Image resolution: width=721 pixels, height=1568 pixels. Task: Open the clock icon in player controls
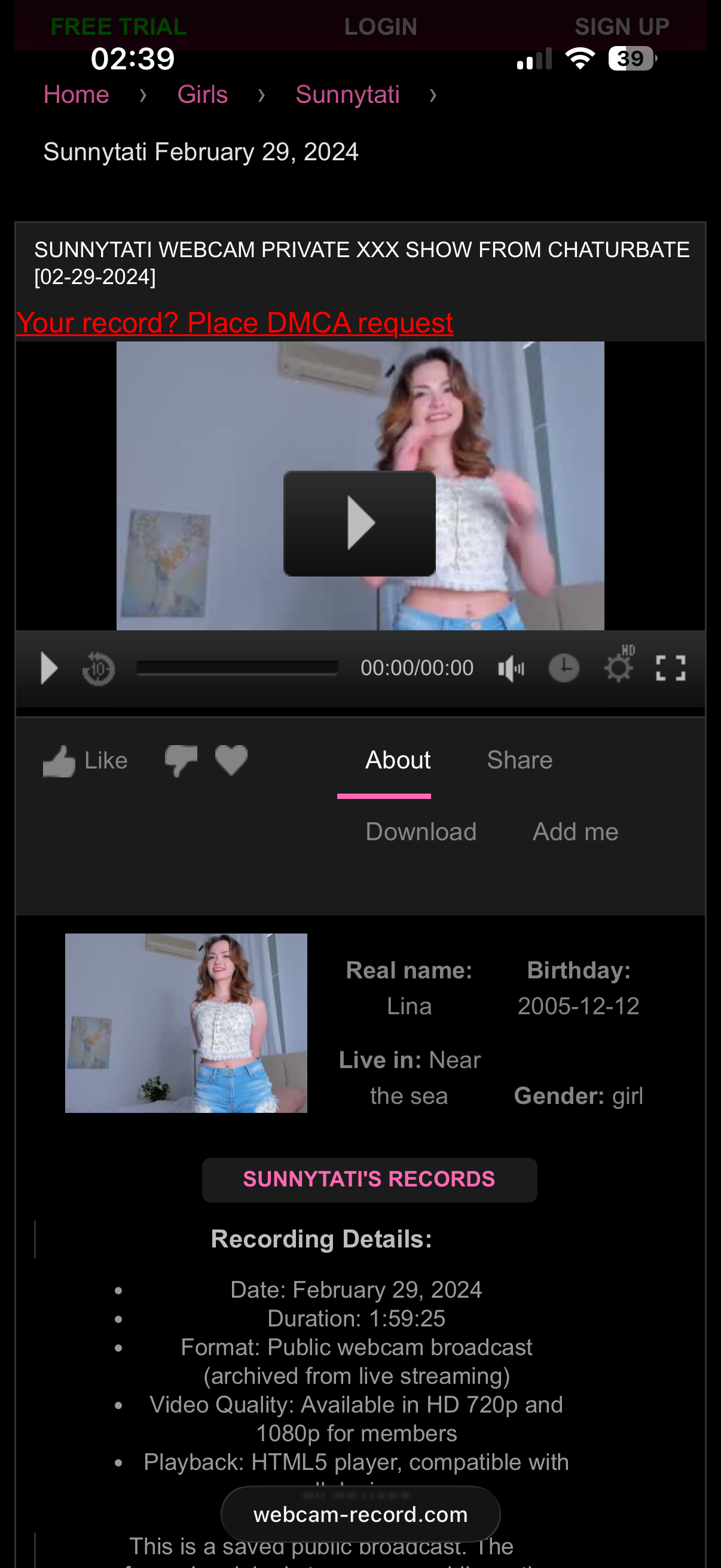[x=564, y=668]
